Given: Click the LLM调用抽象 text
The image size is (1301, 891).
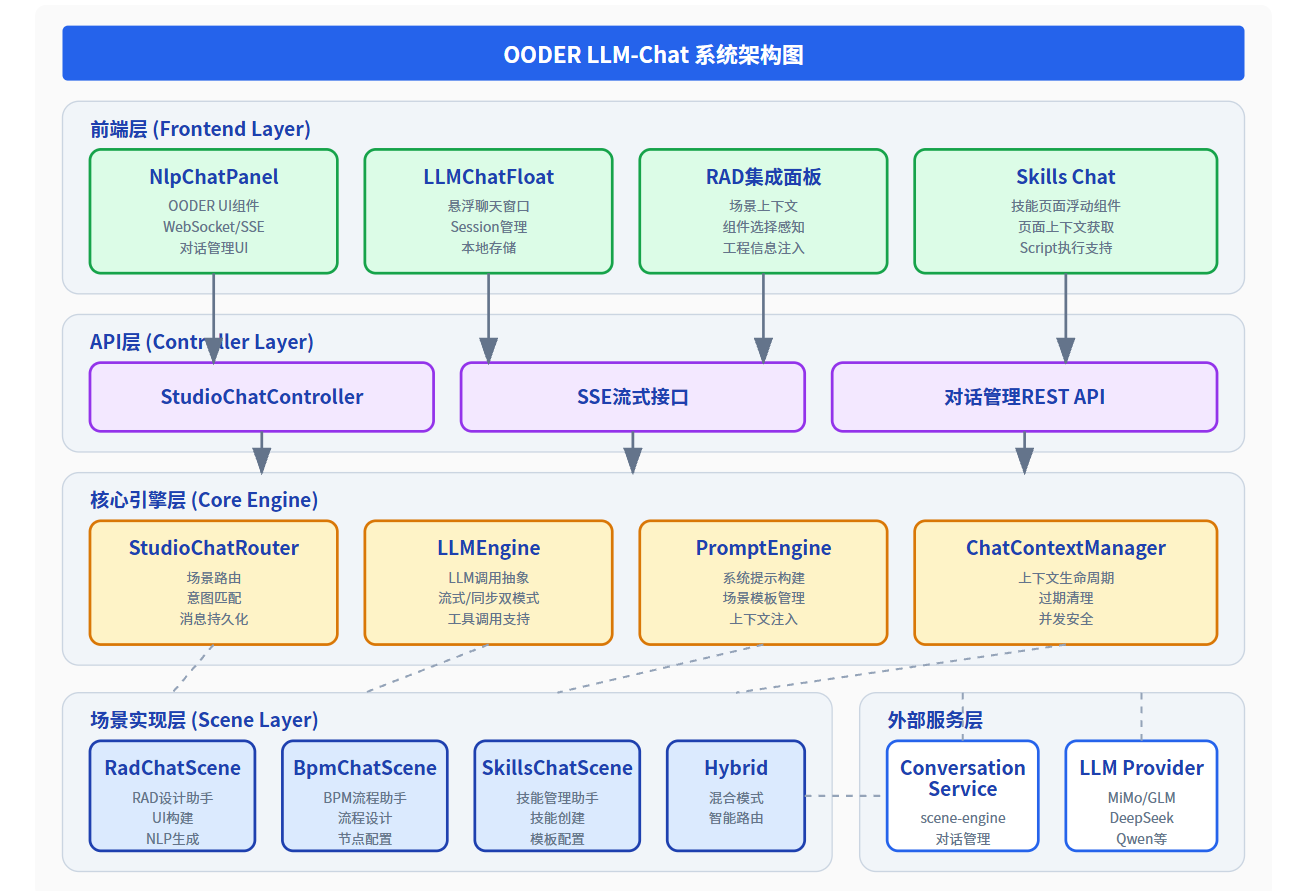Looking at the screenshot, I should [489, 578].
